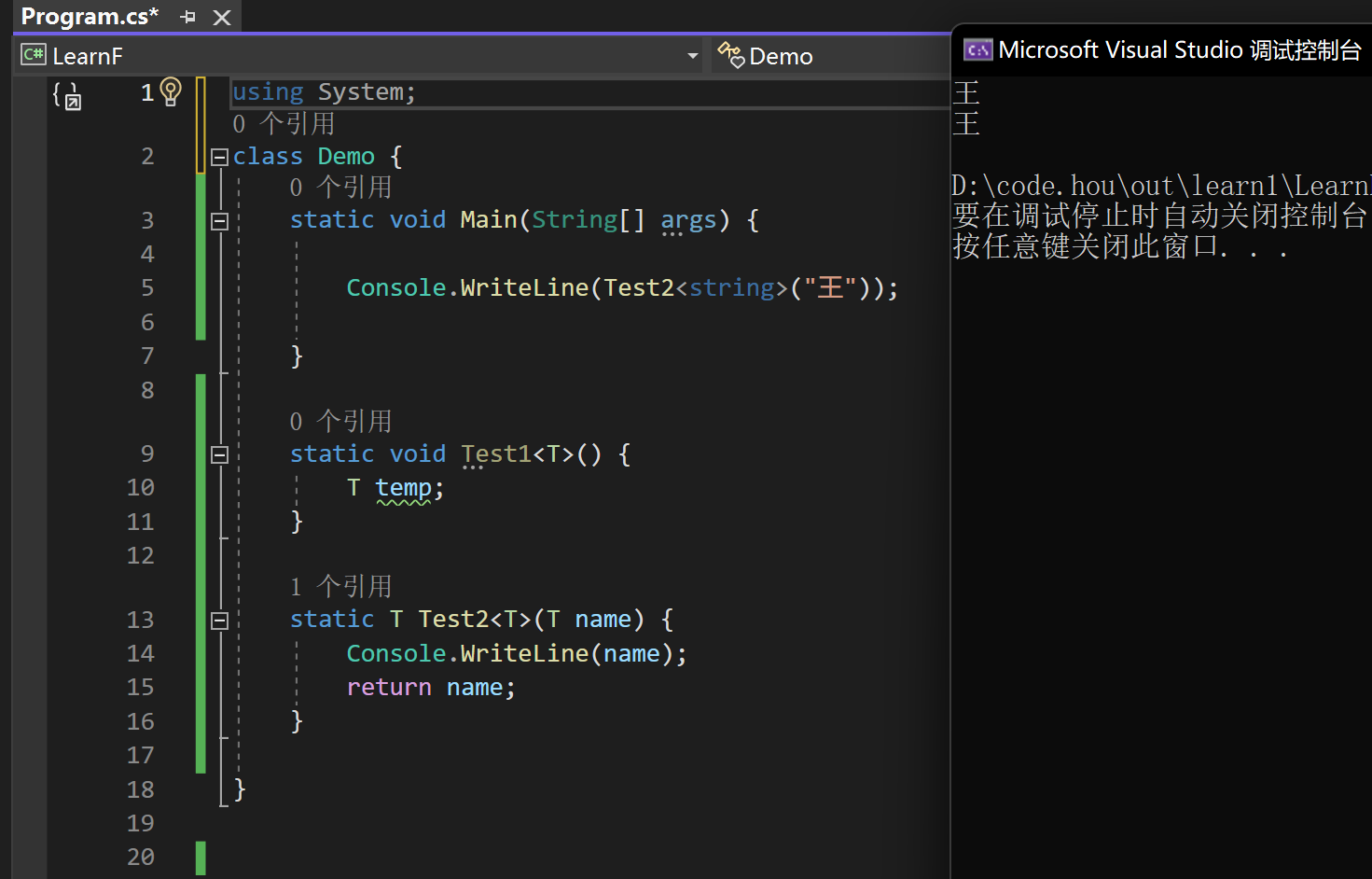Collapse the Test1 method block
The width and height of the screenshot is (1372, 879).
[x=219, y=454]
